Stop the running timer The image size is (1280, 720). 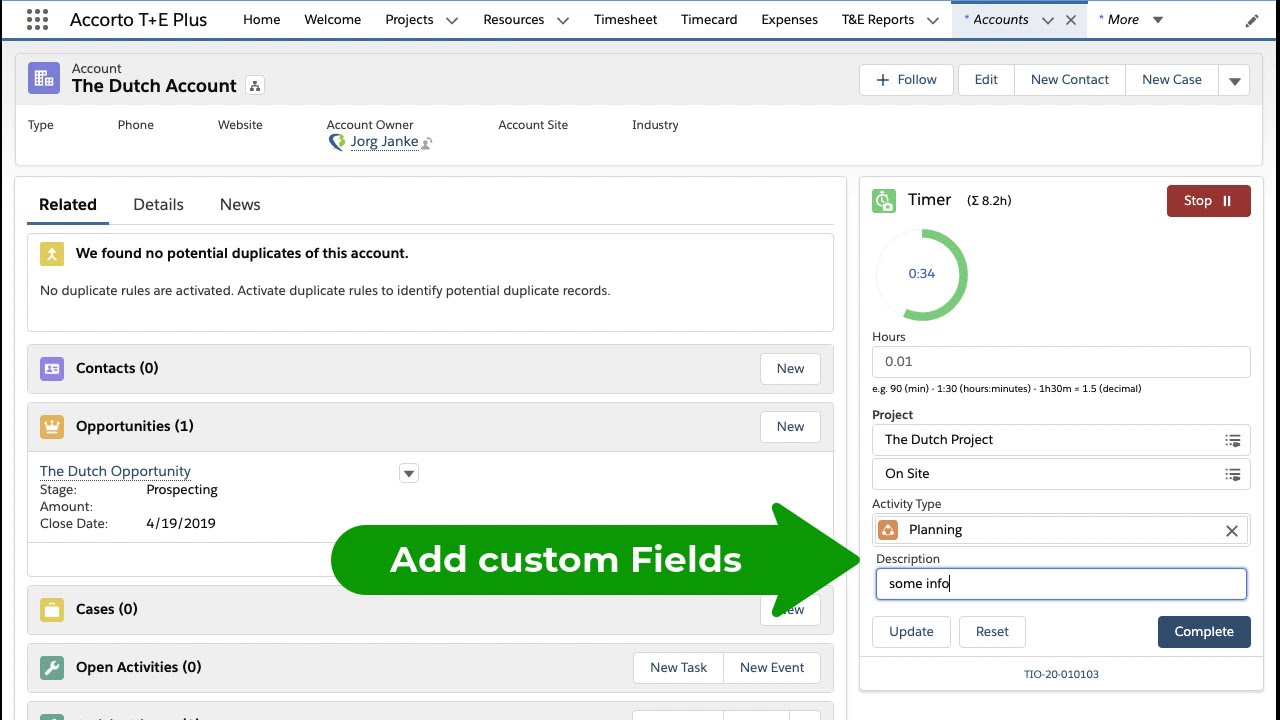1208,201
